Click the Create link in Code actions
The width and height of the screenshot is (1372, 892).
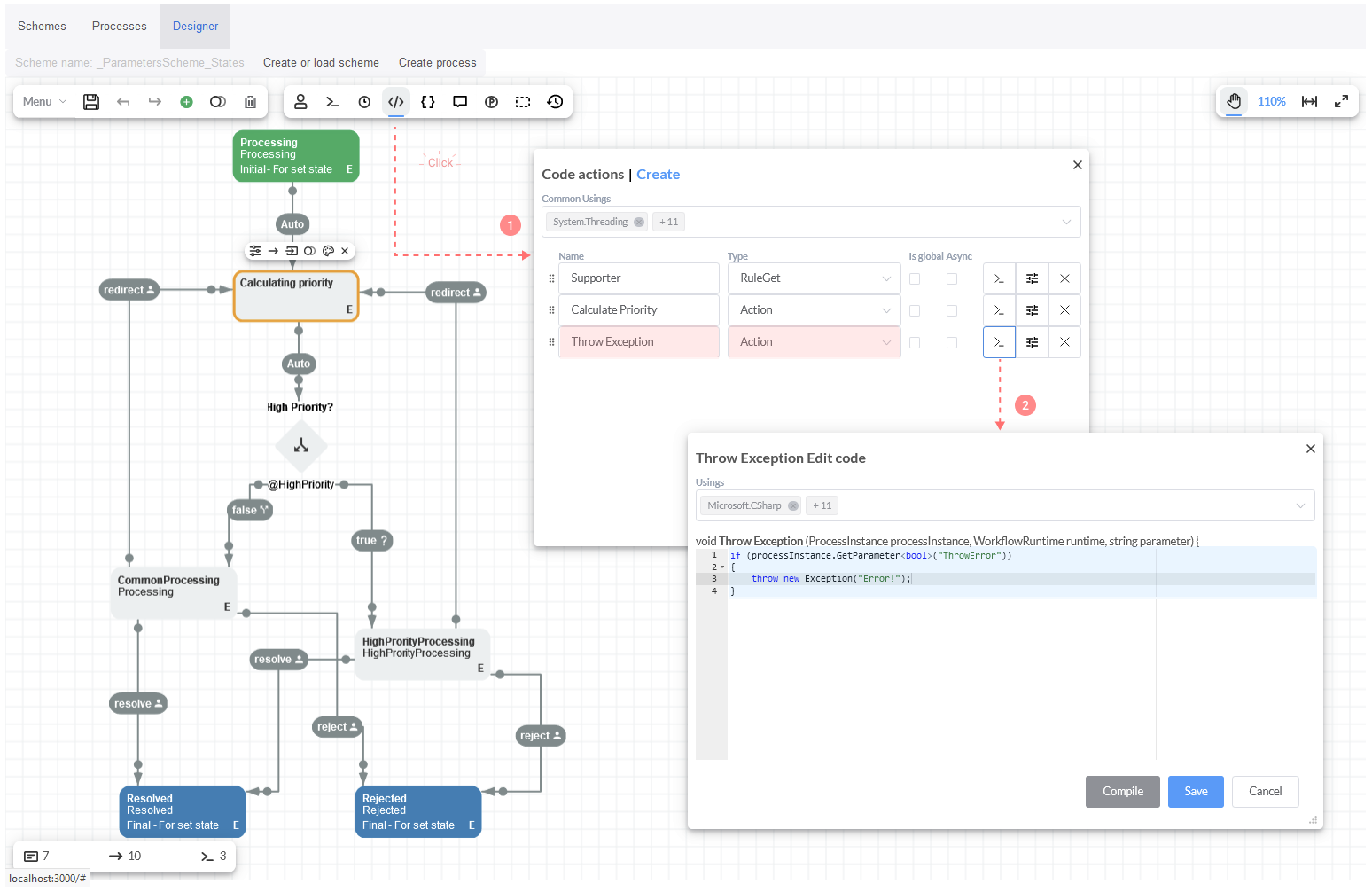(x=659, y=175)
